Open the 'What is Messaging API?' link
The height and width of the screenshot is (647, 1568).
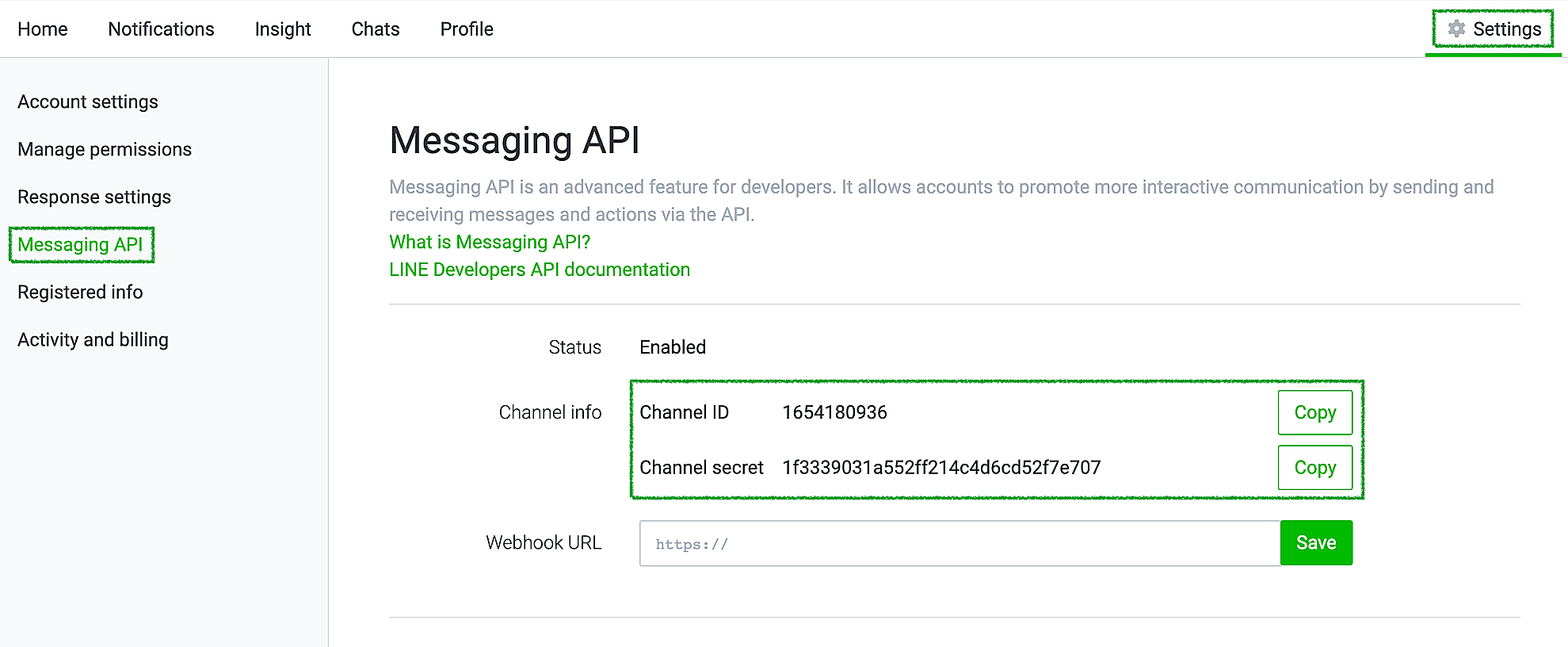pos(490,242)
